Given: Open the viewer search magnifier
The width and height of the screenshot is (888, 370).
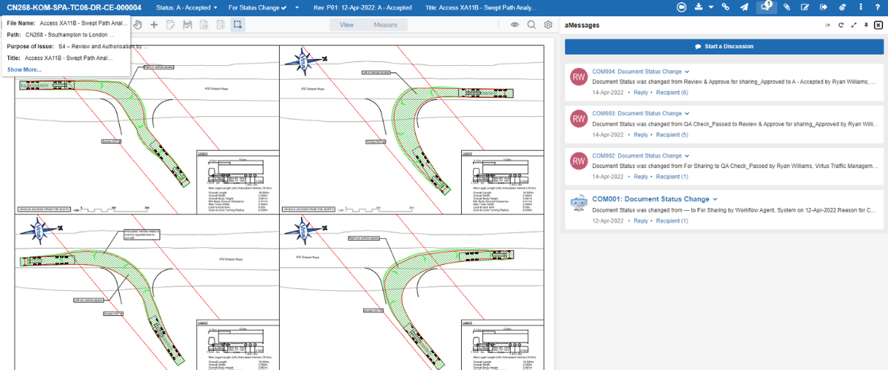Looking at the screenshot, I should [x=531, y=25].
